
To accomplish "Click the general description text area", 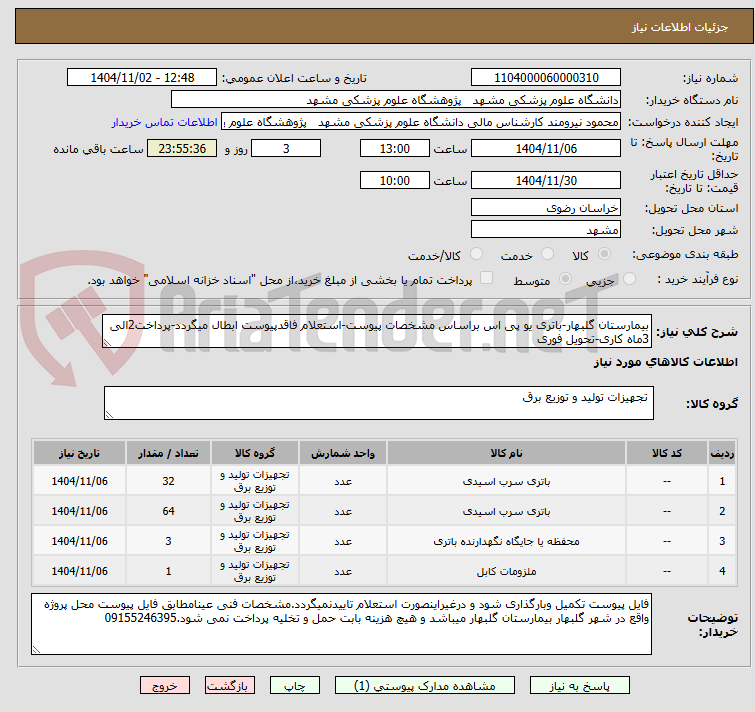I will tap(377, 331).
